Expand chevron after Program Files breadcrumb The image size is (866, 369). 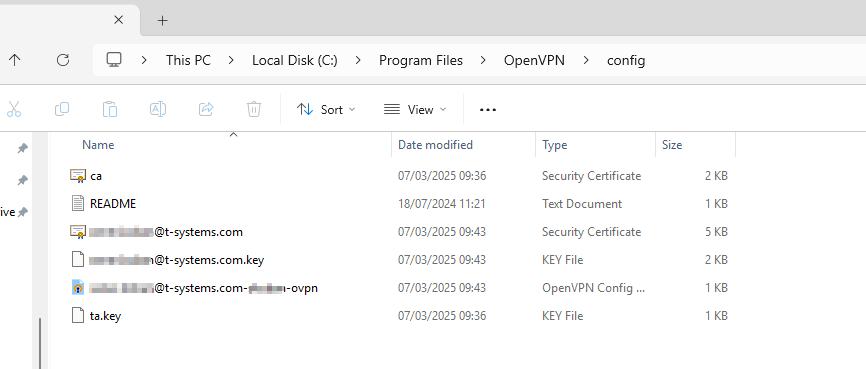[483, 60]
